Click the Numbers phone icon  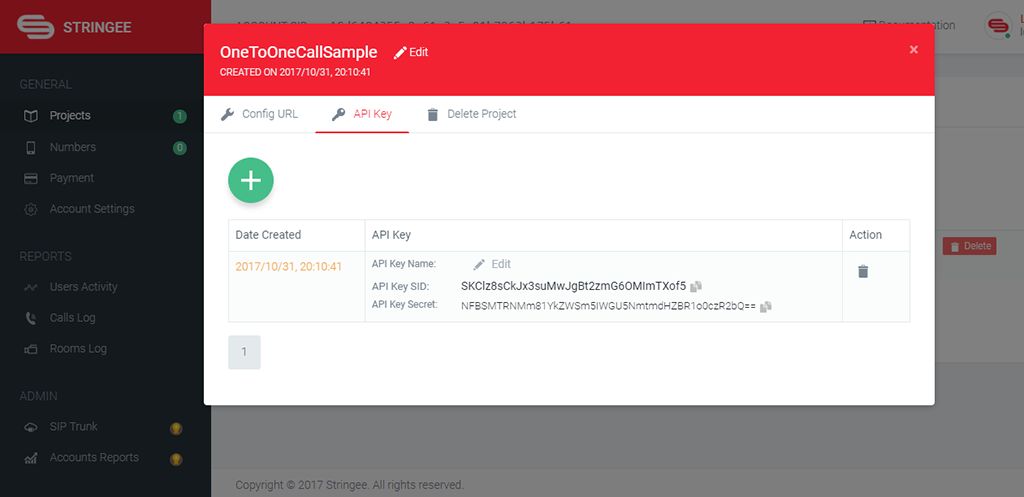tap(31, 148)
